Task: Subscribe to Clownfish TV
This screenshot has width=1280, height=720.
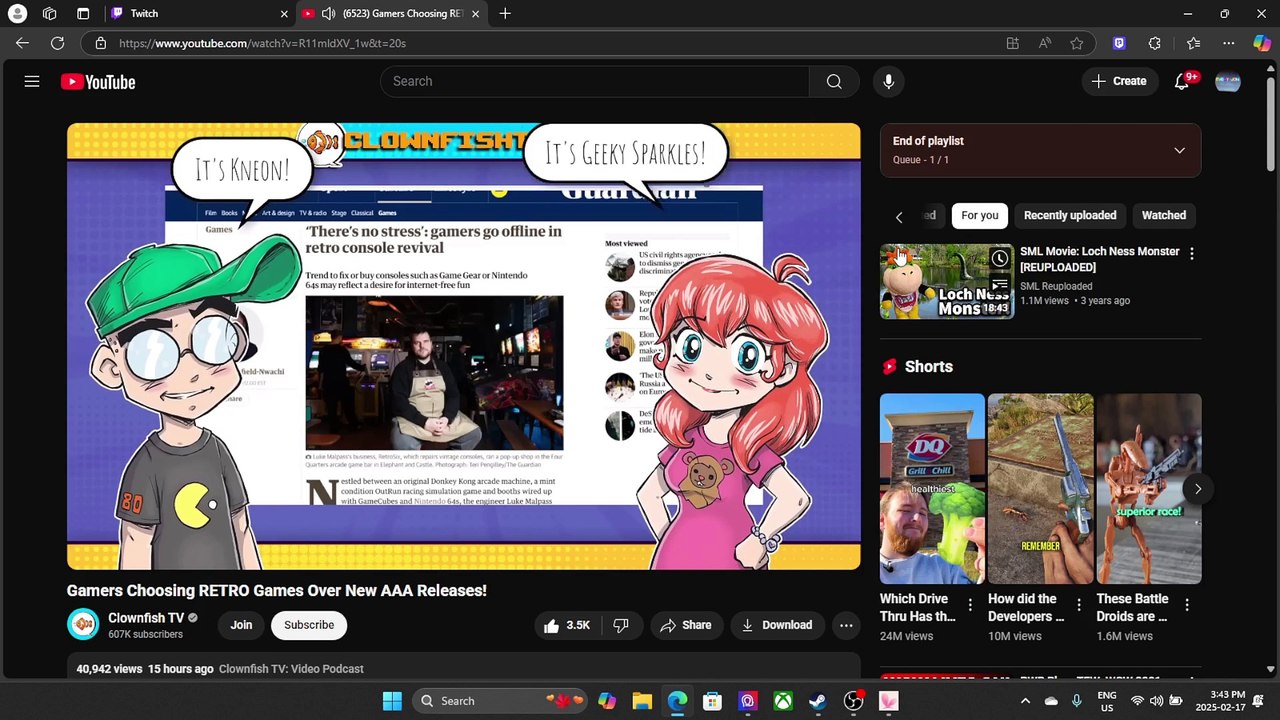Action: (x=309, y=626)
